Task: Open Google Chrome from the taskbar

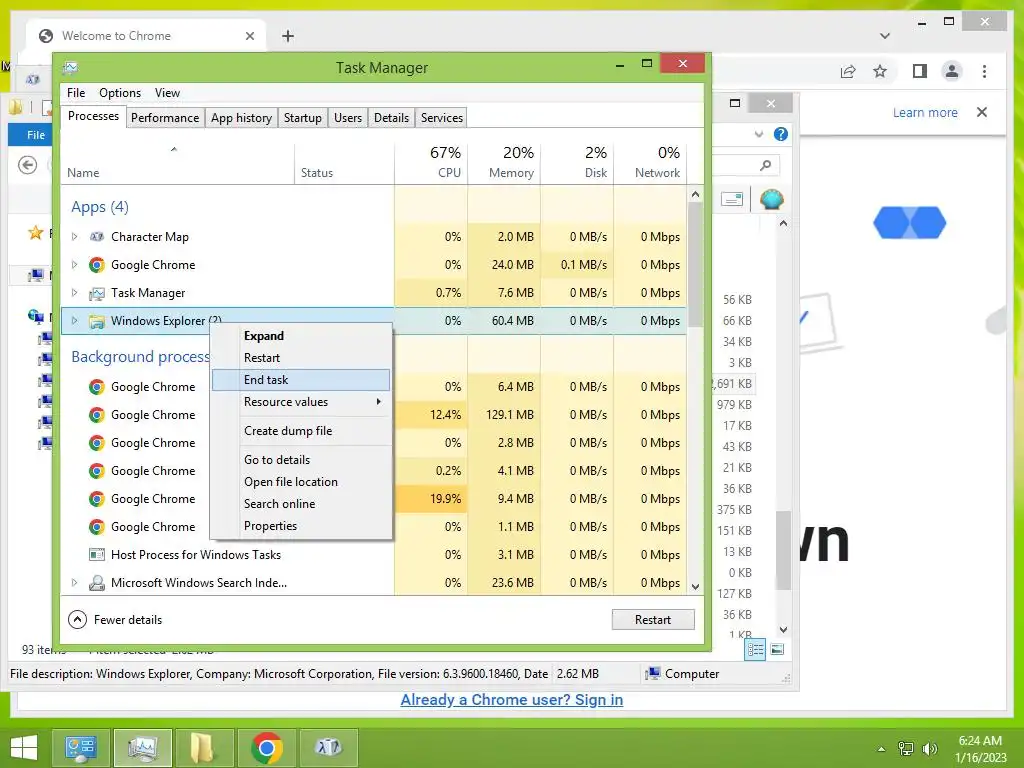Action: click(266, 748)
